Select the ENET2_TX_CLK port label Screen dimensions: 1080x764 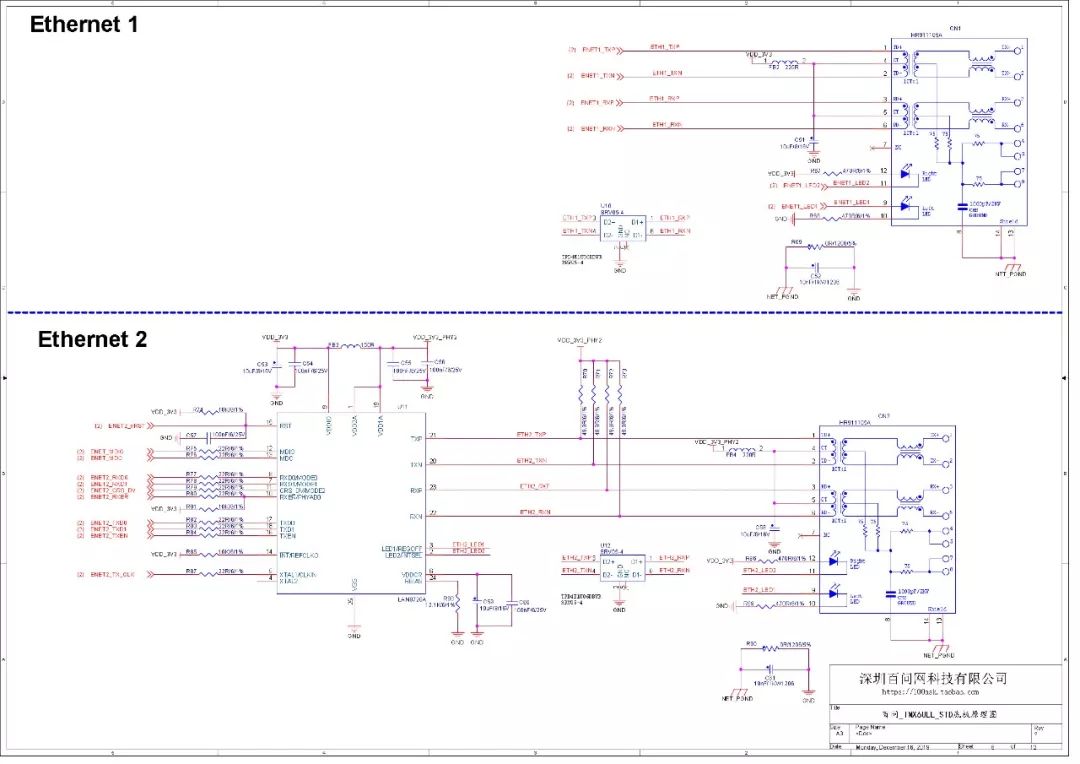point(112,575)
